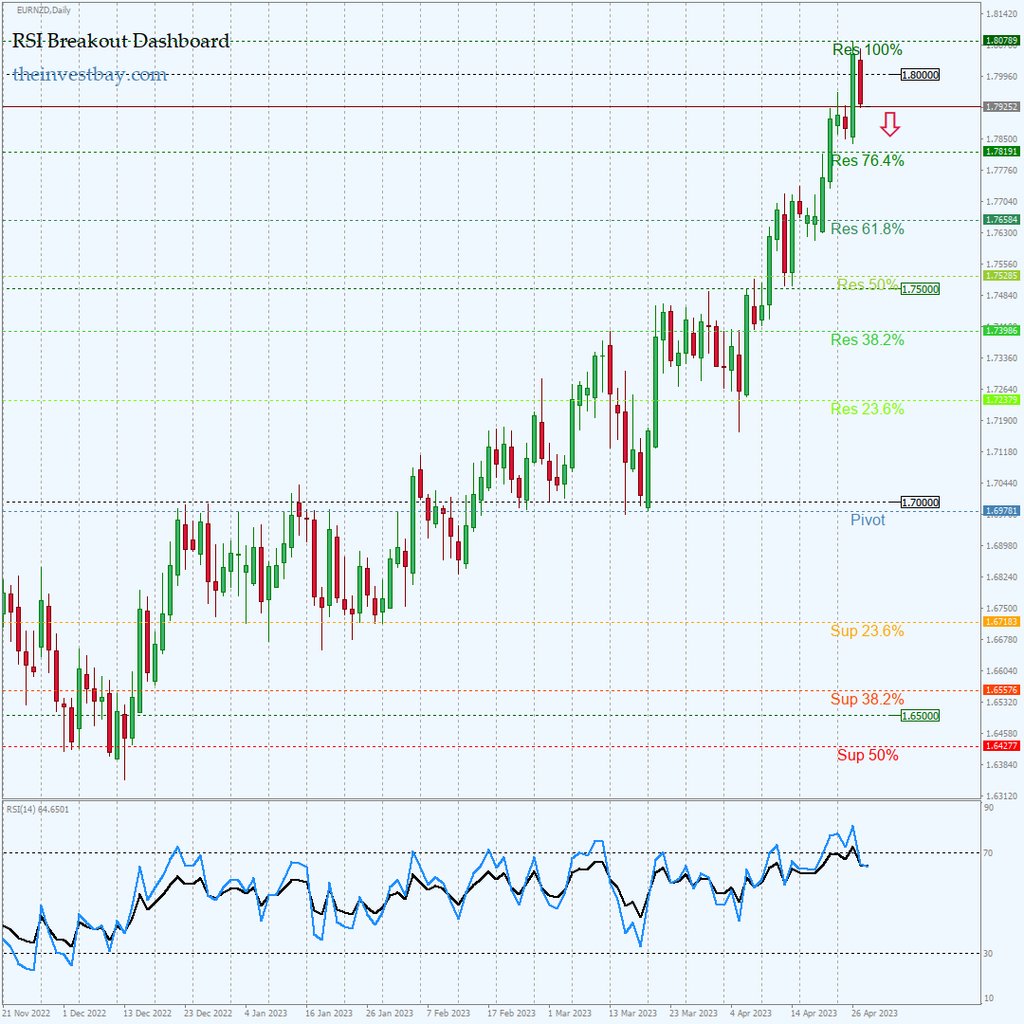This screenshot has width=1024, height=1024.
Task: Click the RSI scale value 10
Action: coord(989,998)
